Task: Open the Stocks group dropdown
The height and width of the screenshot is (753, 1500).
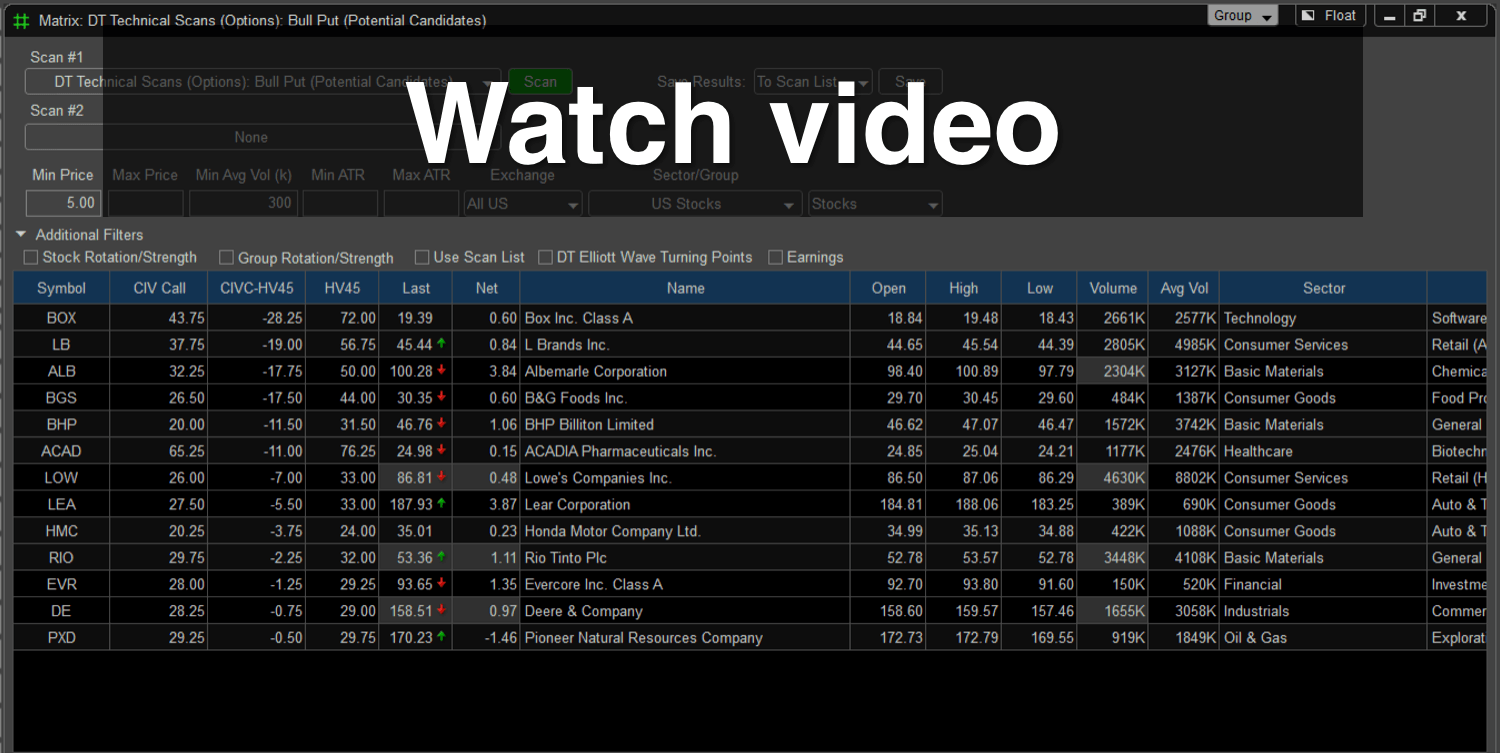Action: [875, 204]
